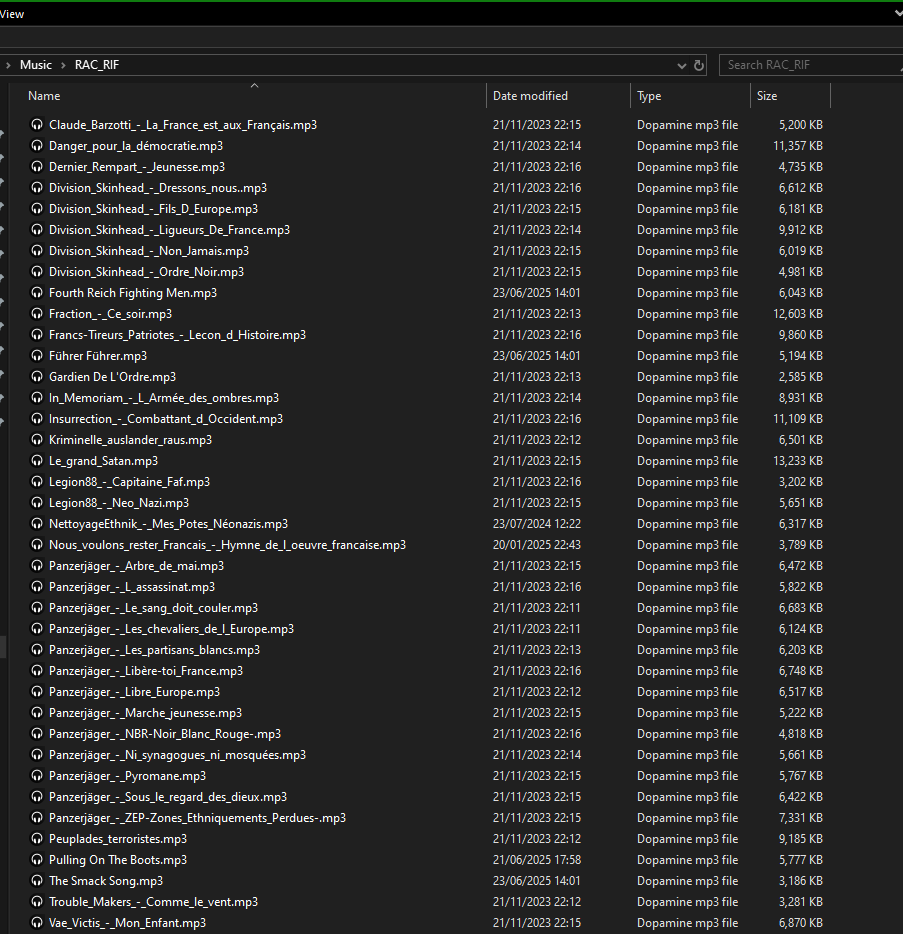The image size is (903, 934).
Task: Open the chevron before Music in the breadcrumb
Action: tap(9, 65)
